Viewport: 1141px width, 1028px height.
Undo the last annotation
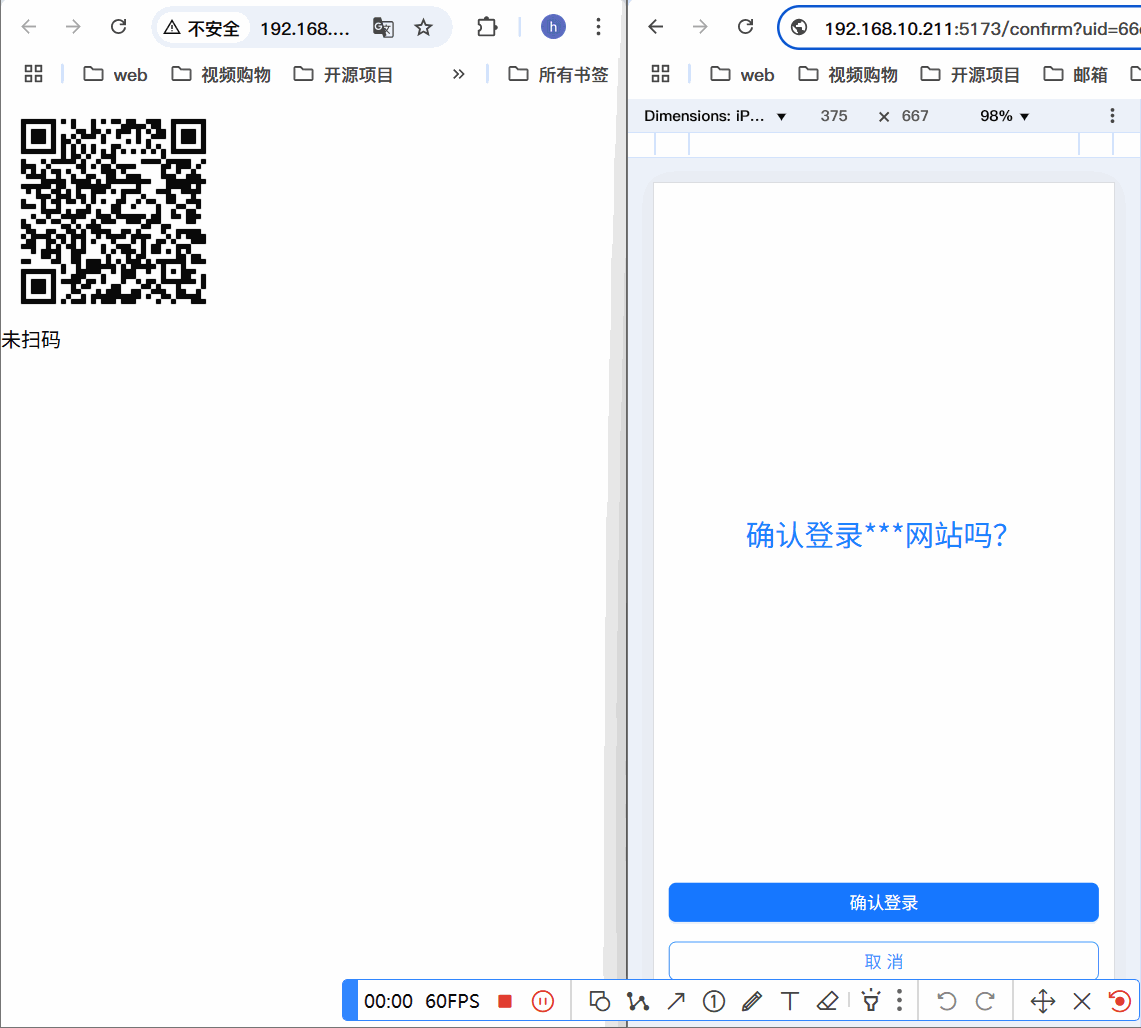click(946, 1000)
